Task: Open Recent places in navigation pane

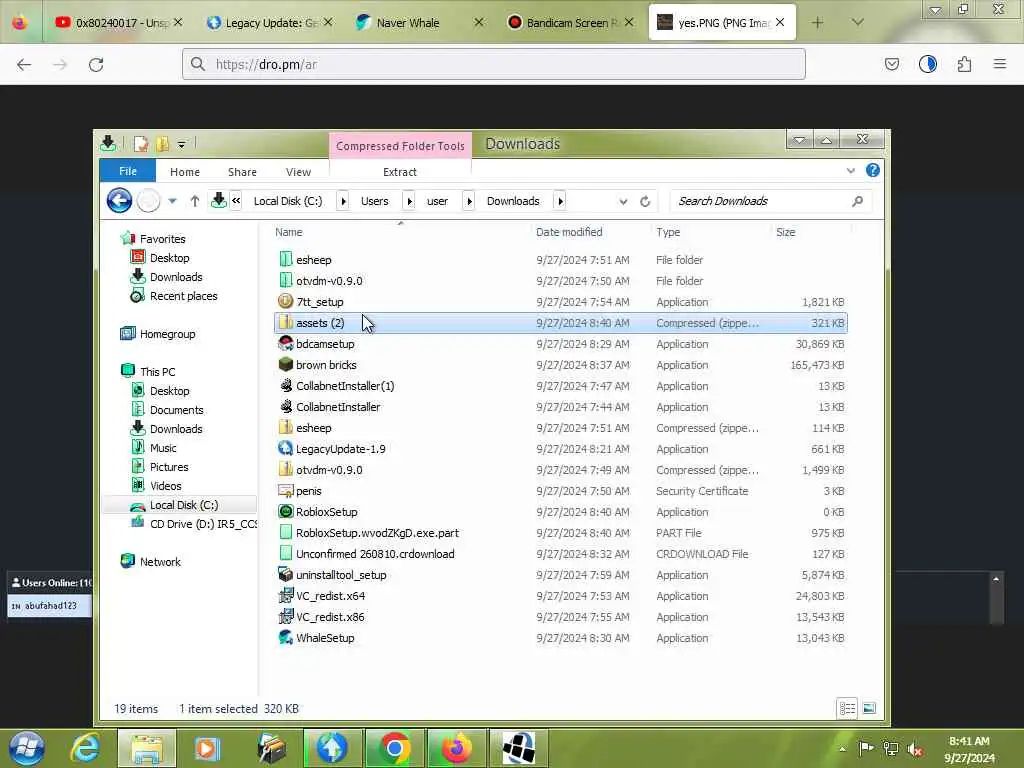Action: 184,295
